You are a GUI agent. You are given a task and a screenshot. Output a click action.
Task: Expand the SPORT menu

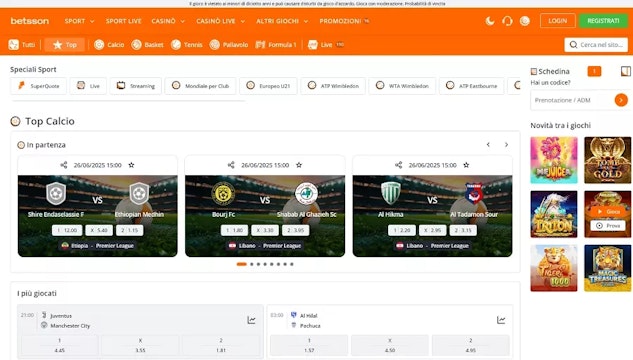[x=80, y=21]
